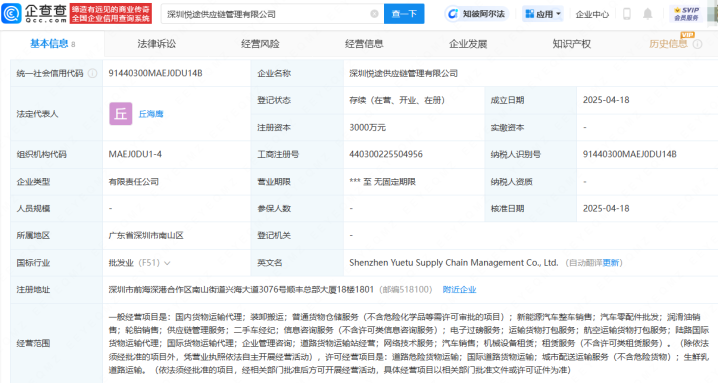Open 企业中心 link

(592, 14)
